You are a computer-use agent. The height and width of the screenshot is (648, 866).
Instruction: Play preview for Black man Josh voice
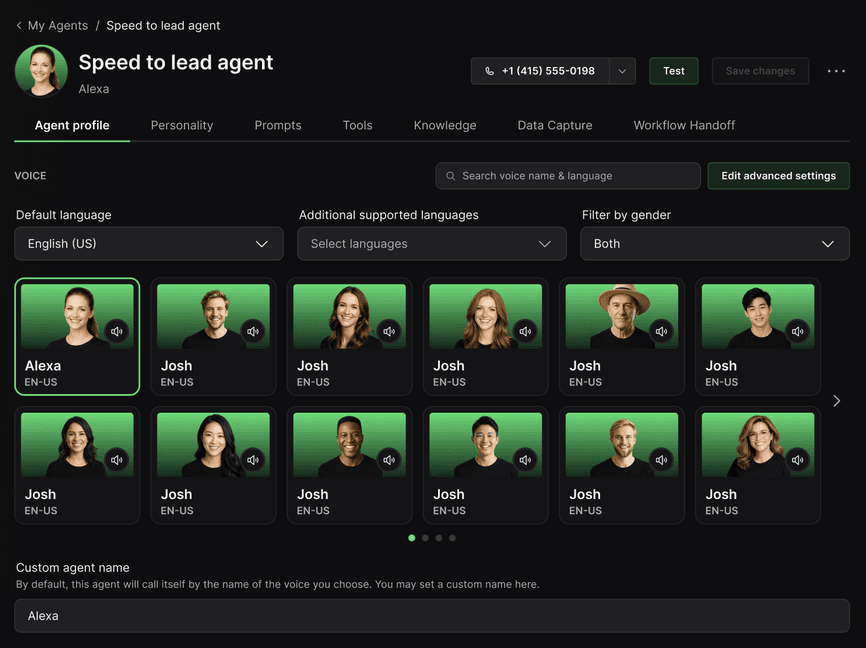pos(389,460)
